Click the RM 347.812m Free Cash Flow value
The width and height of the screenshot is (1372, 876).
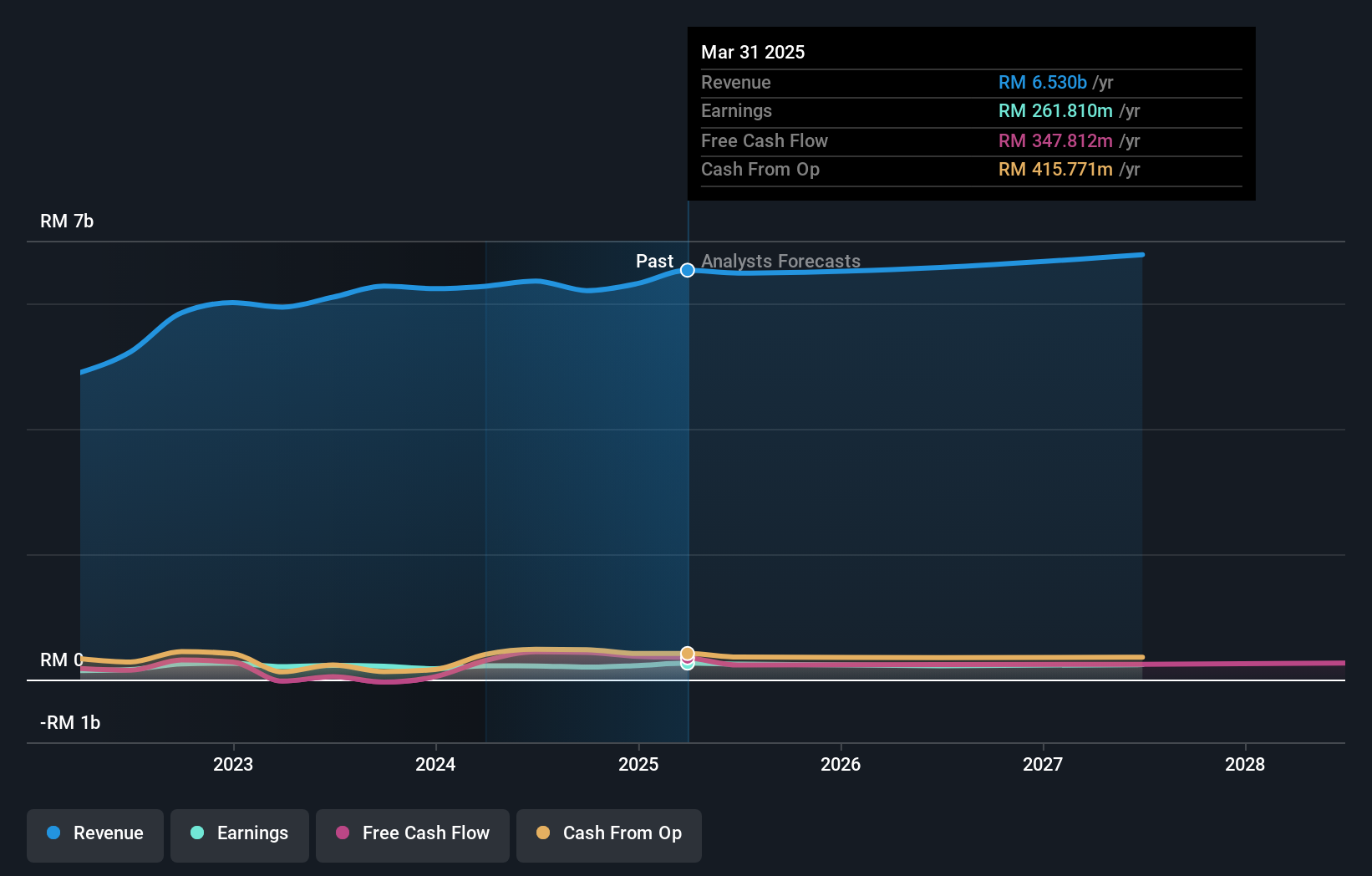(x=1054, y=140)
